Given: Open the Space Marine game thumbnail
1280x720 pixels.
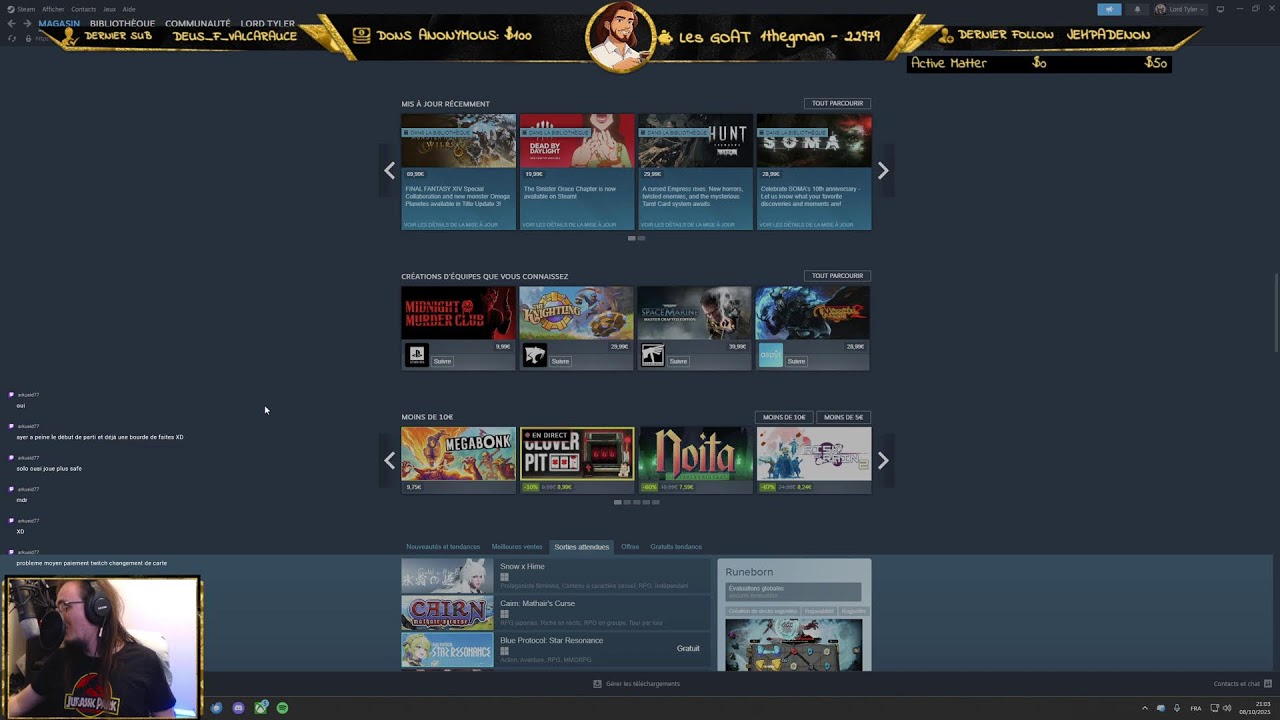Looking at the screenshot, I should (695, 313).
